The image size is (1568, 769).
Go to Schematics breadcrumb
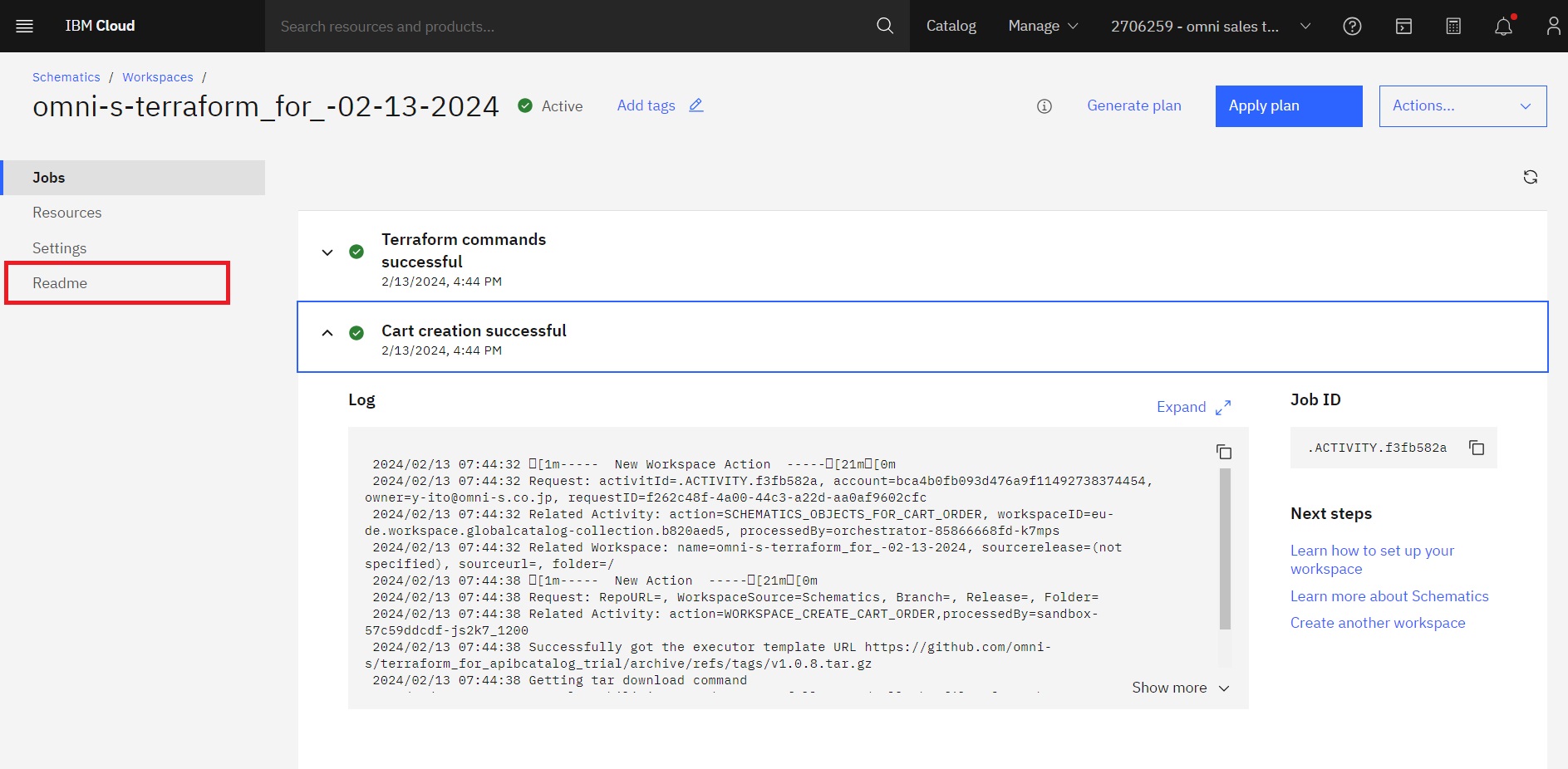click(x=66, y=77)
